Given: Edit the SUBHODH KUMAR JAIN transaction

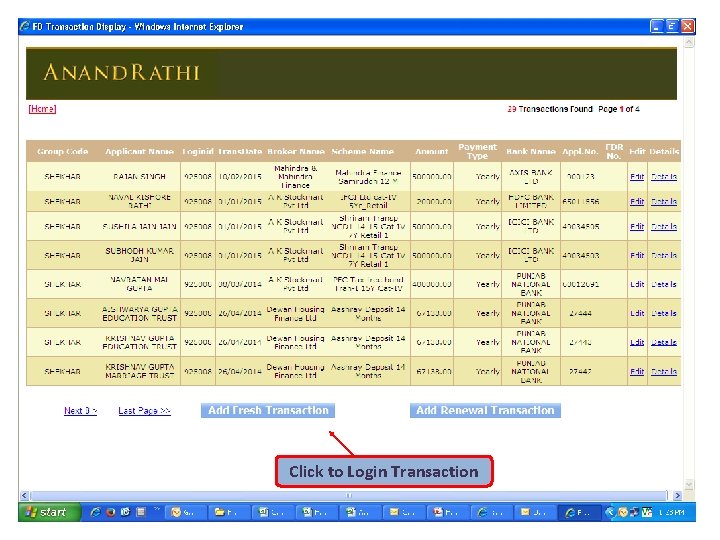Looking at the screenshot, I should point(637,255).
